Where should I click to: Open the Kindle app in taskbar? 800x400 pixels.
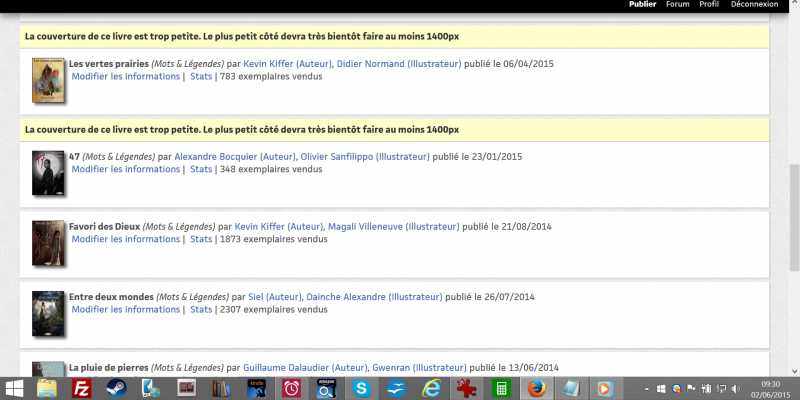point(257,388)
